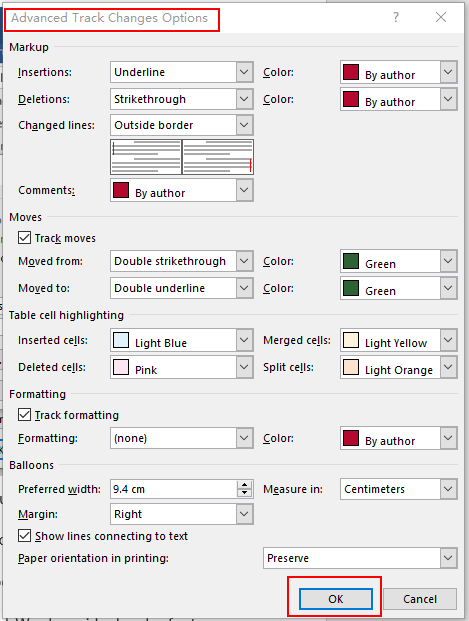Open the balloon Margin Right dropdown

click(x=182, y=514)
